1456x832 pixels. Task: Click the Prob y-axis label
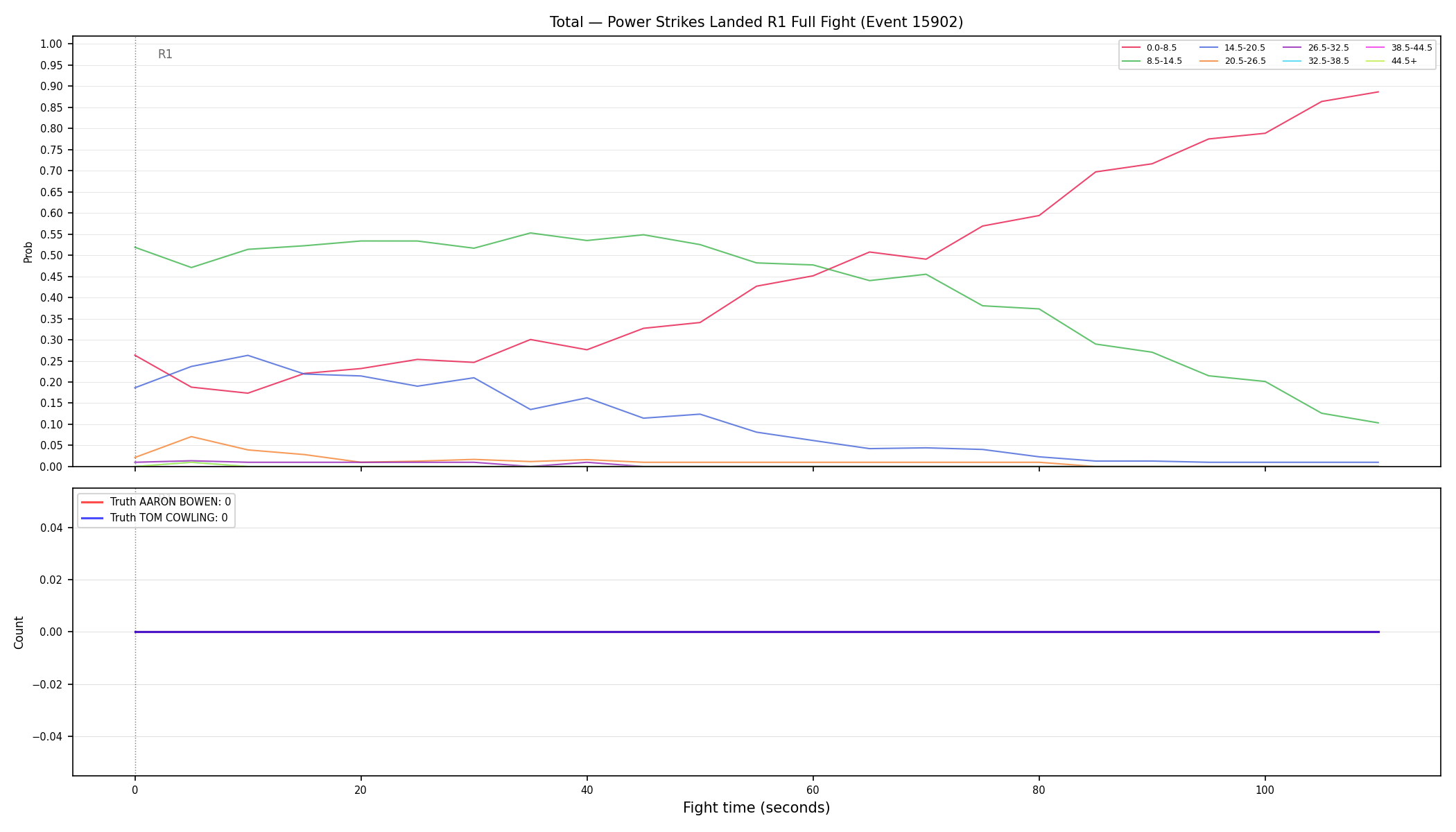28,252
